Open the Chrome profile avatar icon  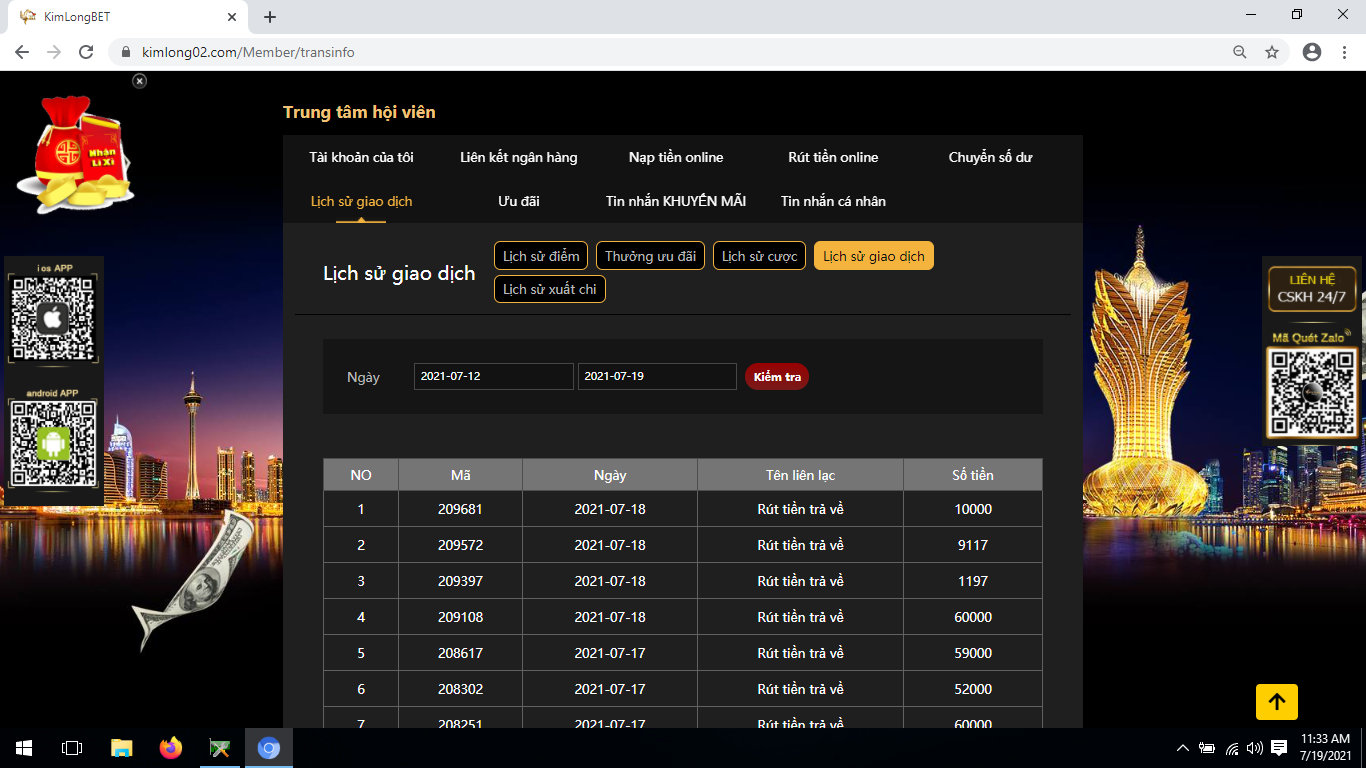point(1312,52)
